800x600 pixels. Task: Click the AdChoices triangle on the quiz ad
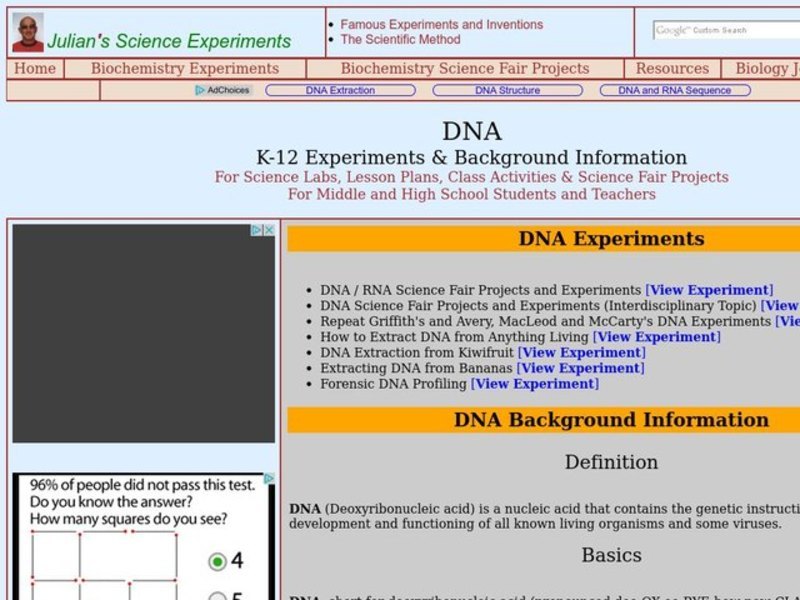pos(269,478)
